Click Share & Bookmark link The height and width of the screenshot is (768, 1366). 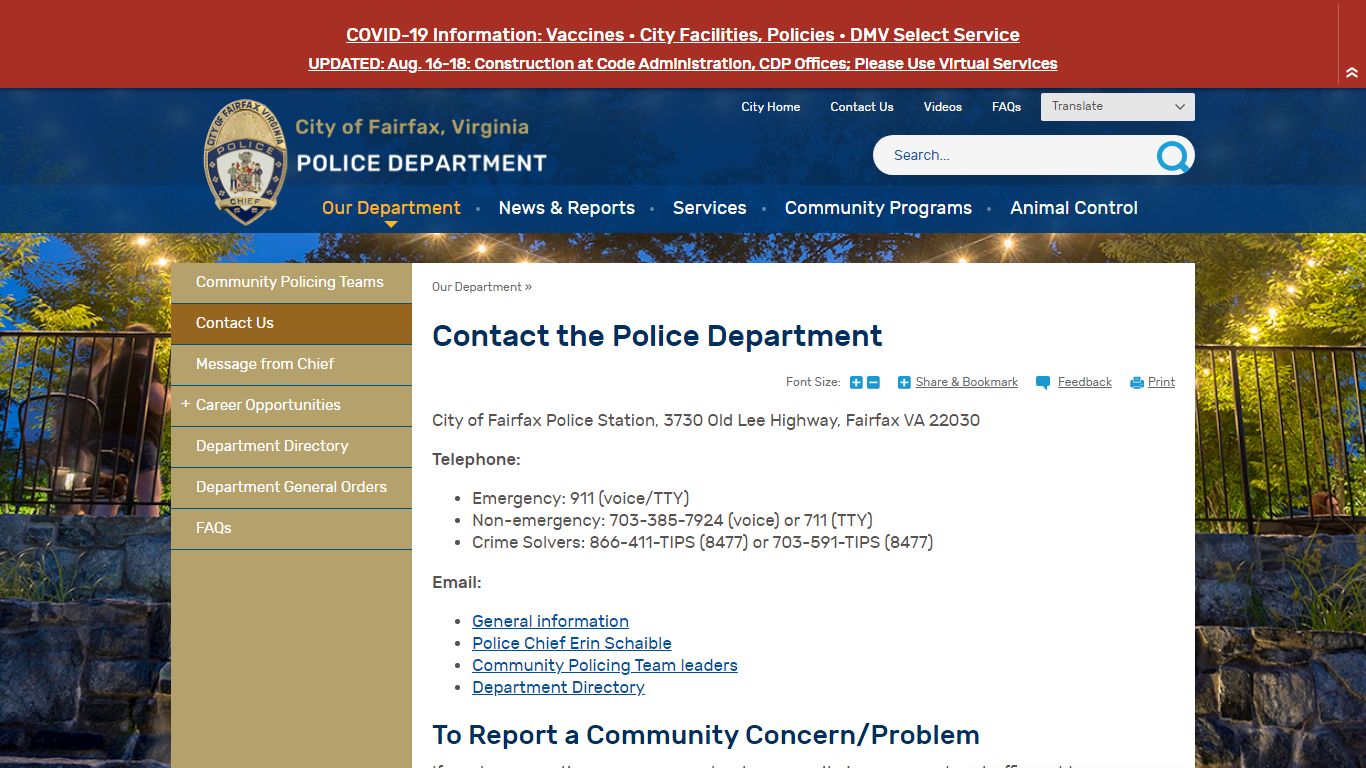click(x=967, y=383)
